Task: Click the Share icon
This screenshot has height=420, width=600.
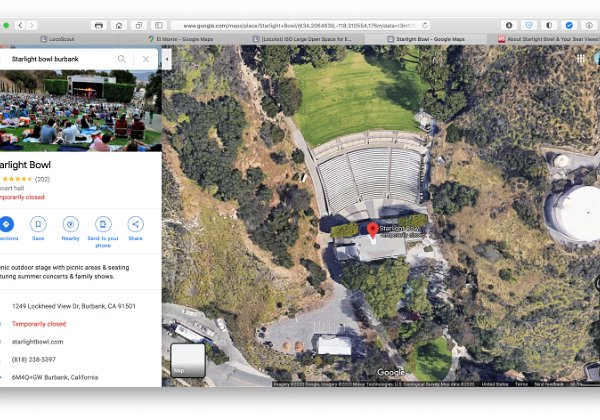Action: pyautogui.click(x=135, y=224)
